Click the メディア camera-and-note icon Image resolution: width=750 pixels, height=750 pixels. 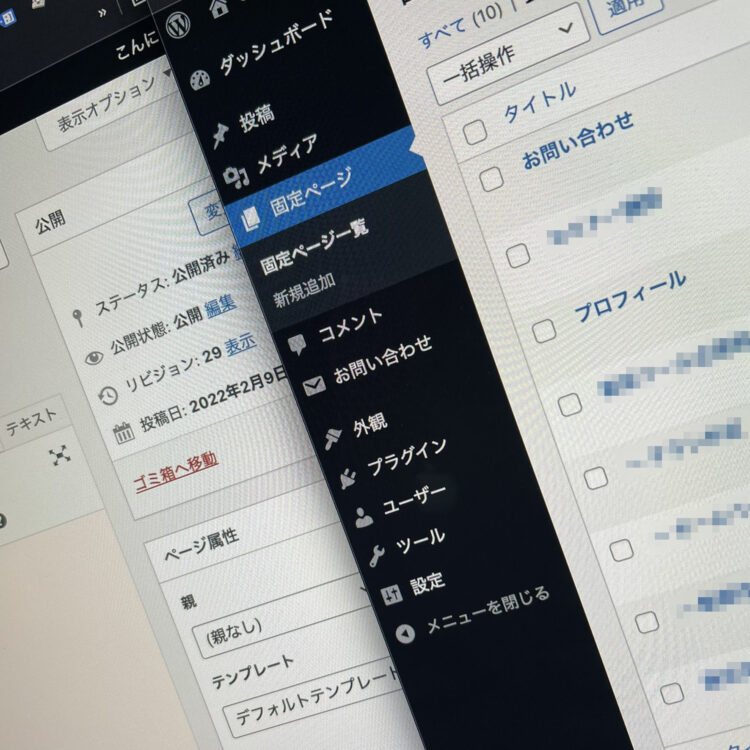tap(236, 177)
